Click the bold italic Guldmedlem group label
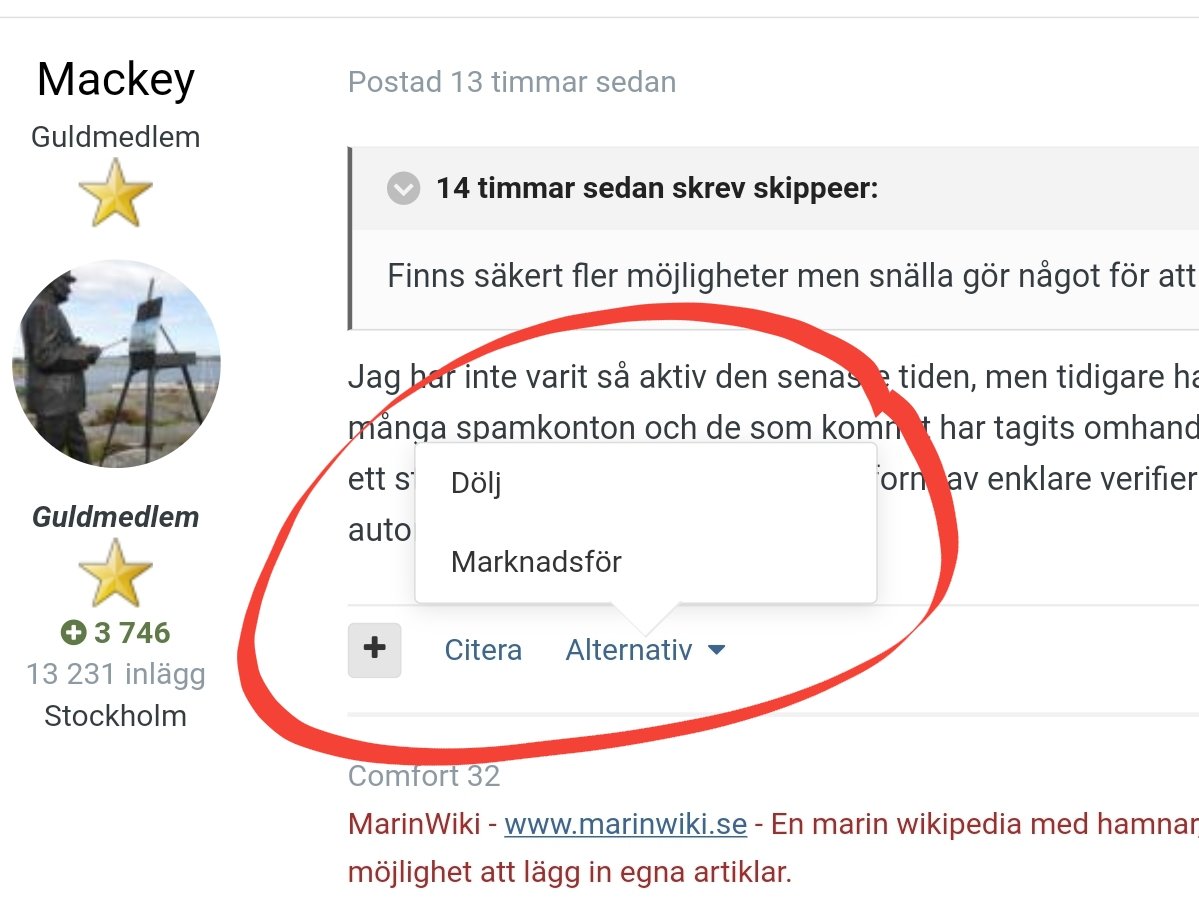The height and width of the screenshot is (899, 1199). coord(115,517)
